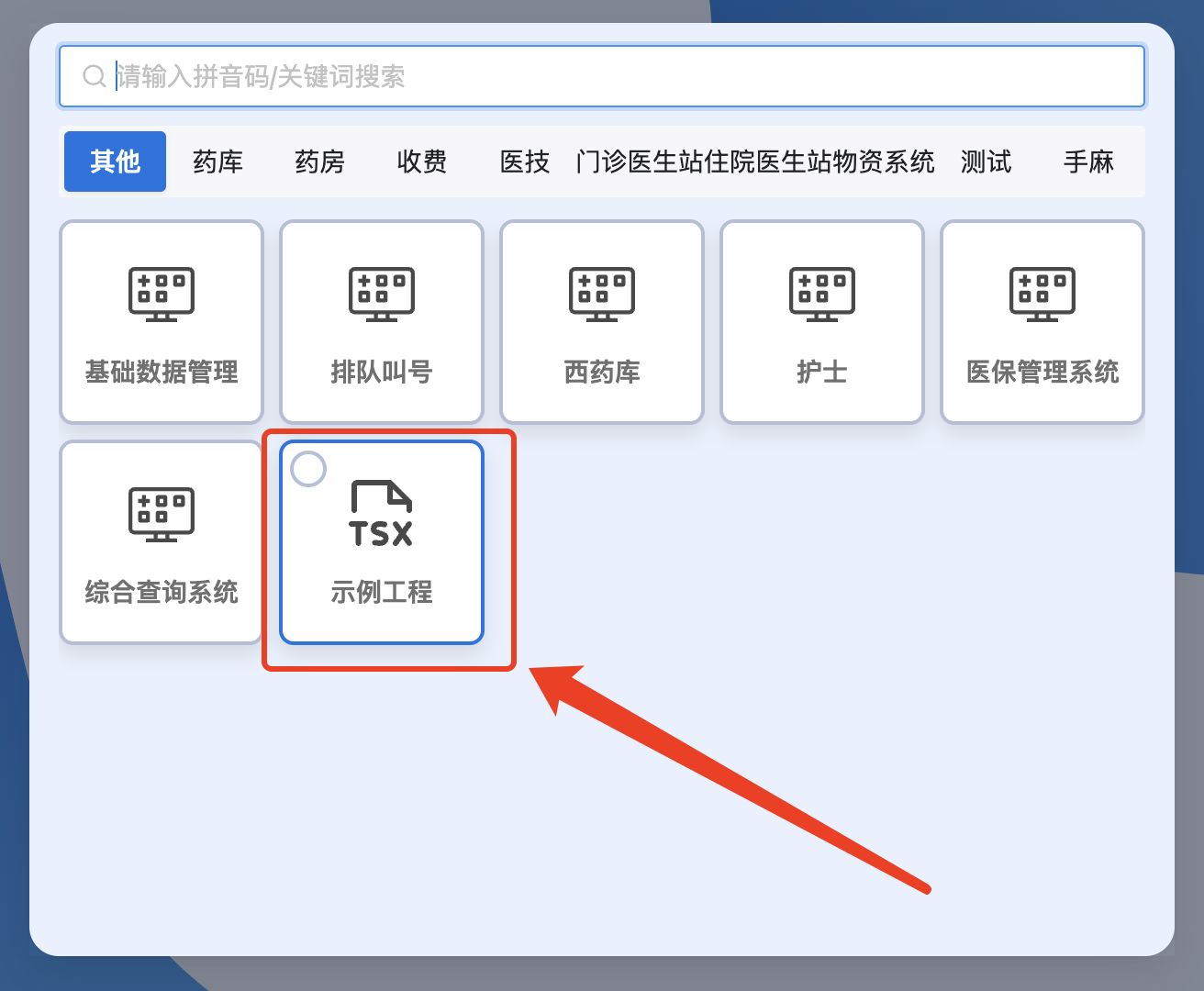Open the 西药库 module icon
1204x991 pixels.
pyautogui.click(x=601, y=321)
